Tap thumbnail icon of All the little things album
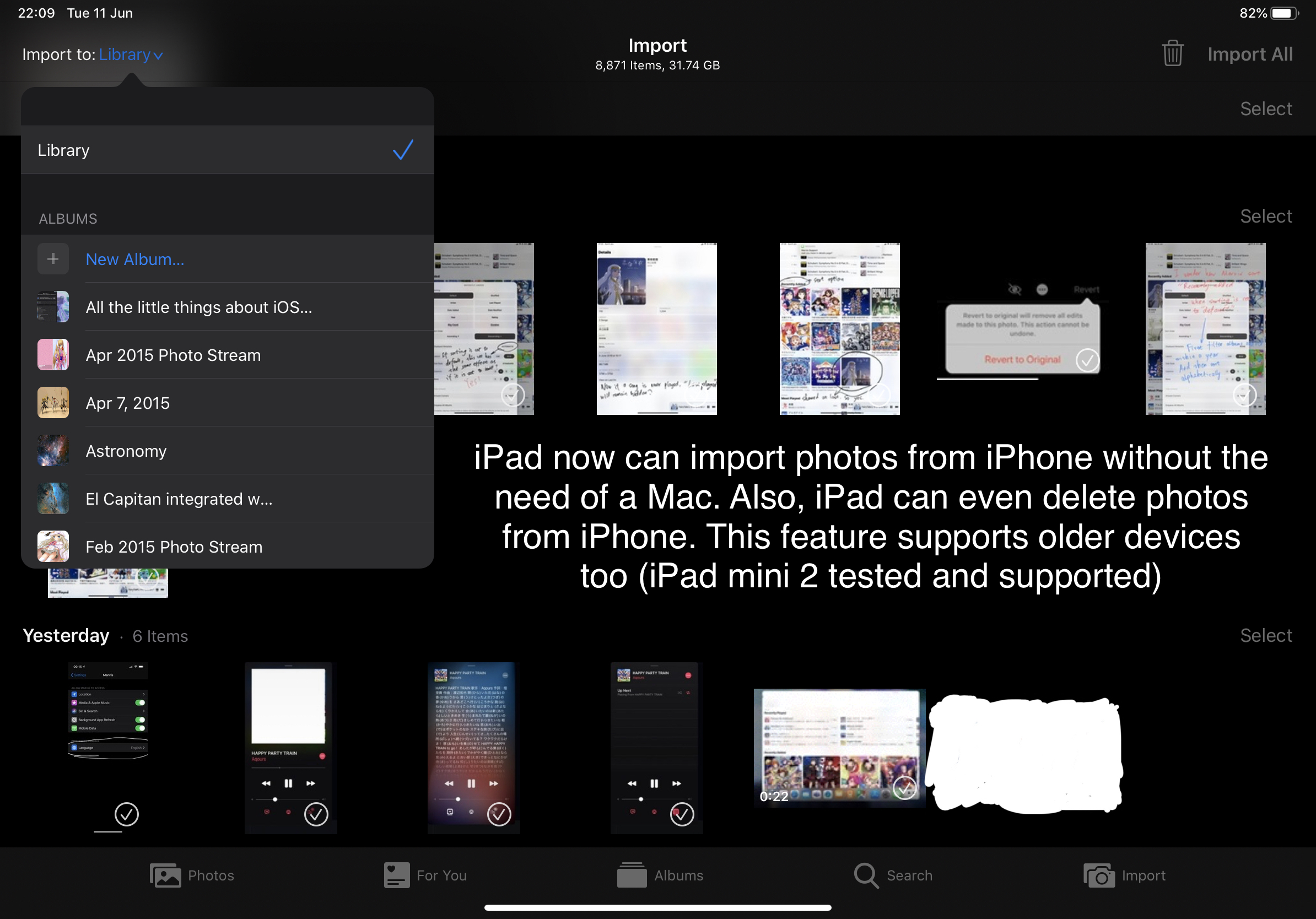1316x919 pixels. (53, 306)
